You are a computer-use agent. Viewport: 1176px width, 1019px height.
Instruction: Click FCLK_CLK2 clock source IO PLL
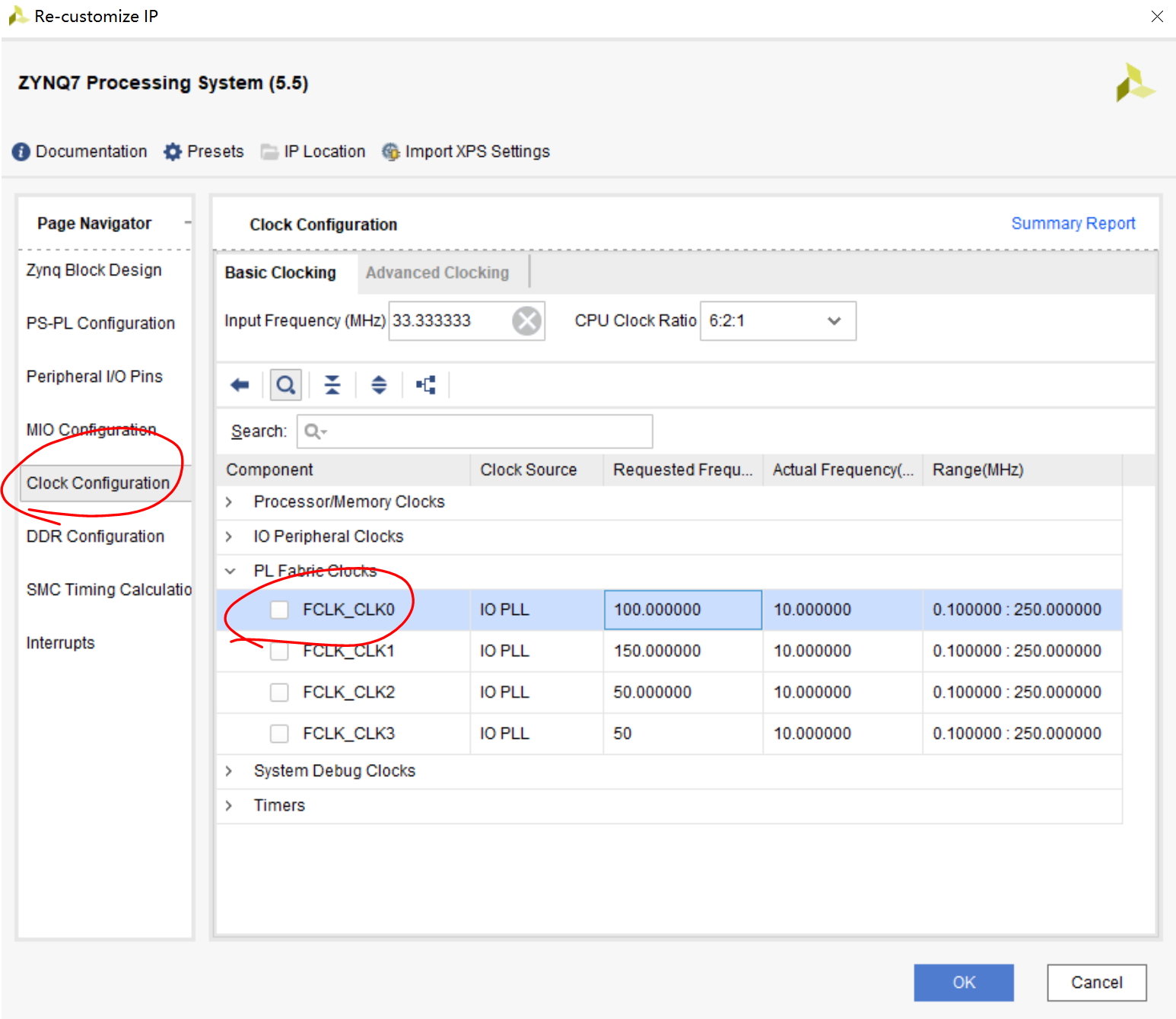[537, 693]
